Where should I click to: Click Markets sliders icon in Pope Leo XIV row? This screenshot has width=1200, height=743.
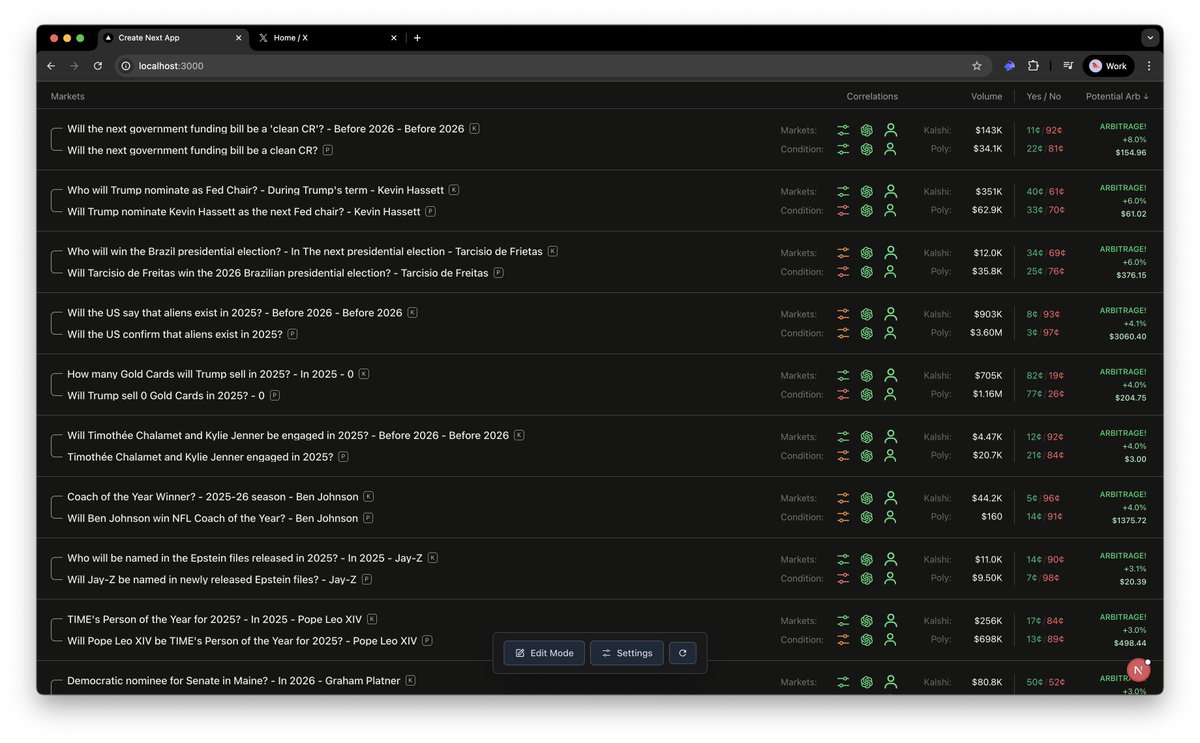843,621
